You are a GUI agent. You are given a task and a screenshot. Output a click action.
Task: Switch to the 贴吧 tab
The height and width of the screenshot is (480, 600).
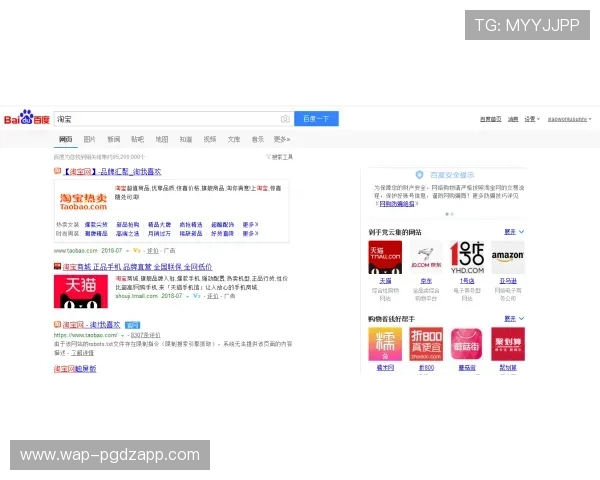point(137,139)
